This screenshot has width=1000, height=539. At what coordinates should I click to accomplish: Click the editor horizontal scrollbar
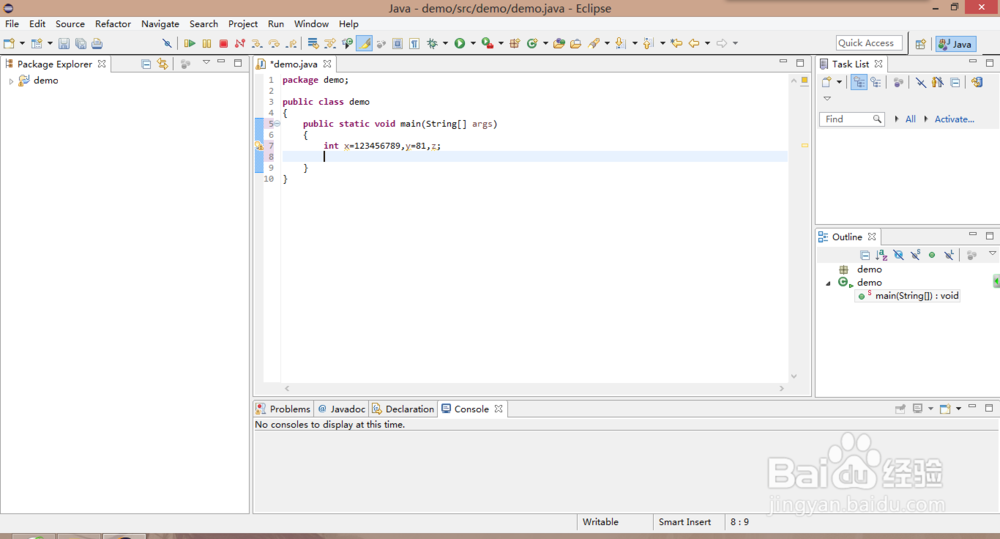(534, 388)
